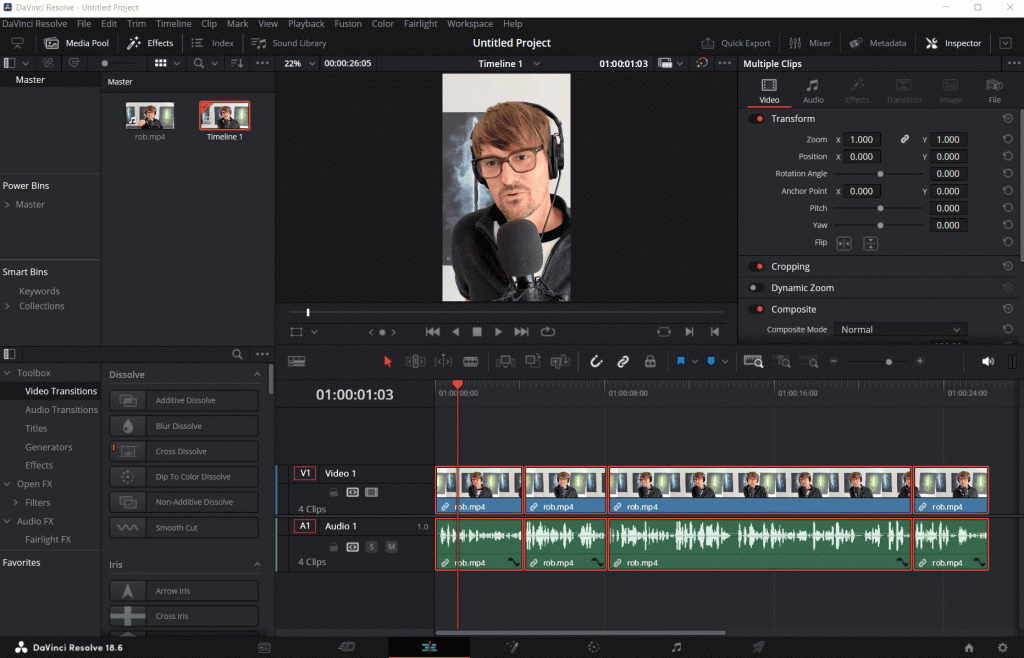Disable the Cropping section toggle
Image resolution: width=1024 pixels, height=658 pixels.
coord(756,266)
